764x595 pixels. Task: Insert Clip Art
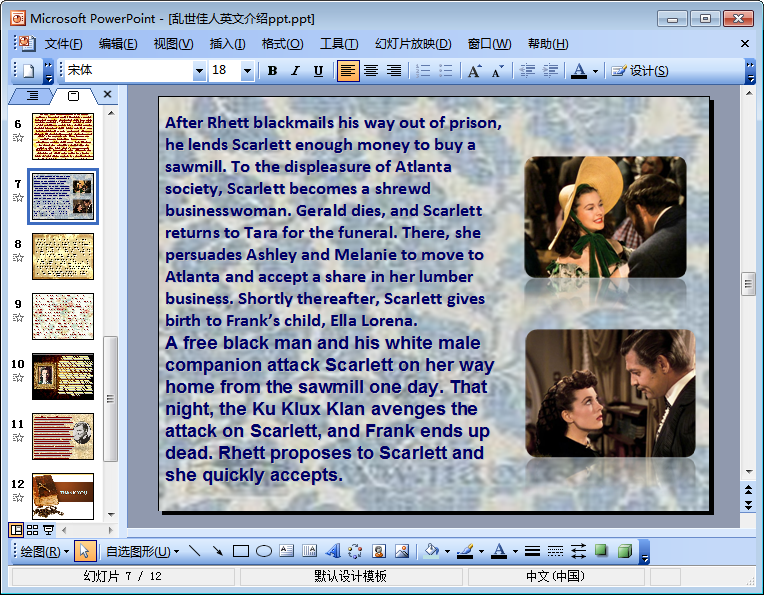(379, 551)
